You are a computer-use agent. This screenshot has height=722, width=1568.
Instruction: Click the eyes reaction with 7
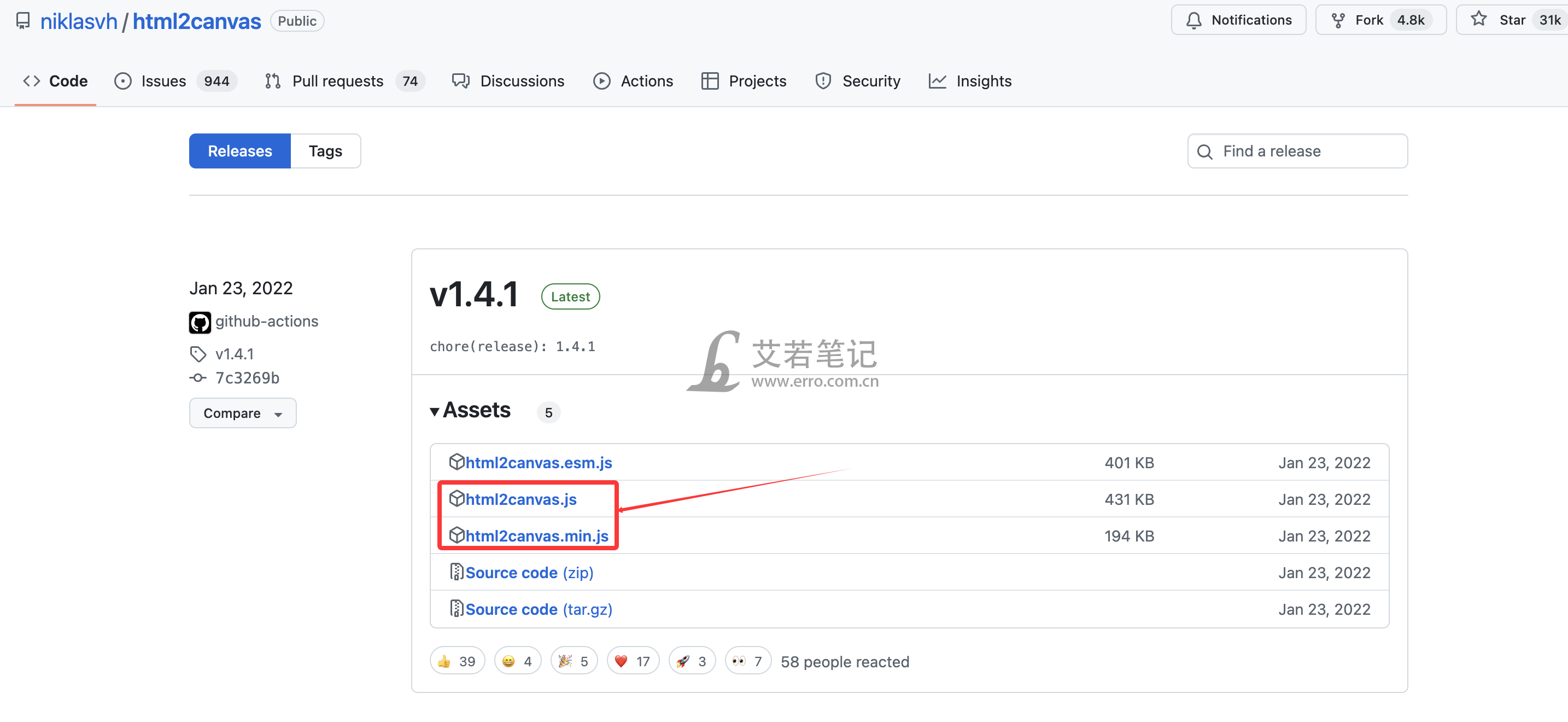tap(748, 661)
